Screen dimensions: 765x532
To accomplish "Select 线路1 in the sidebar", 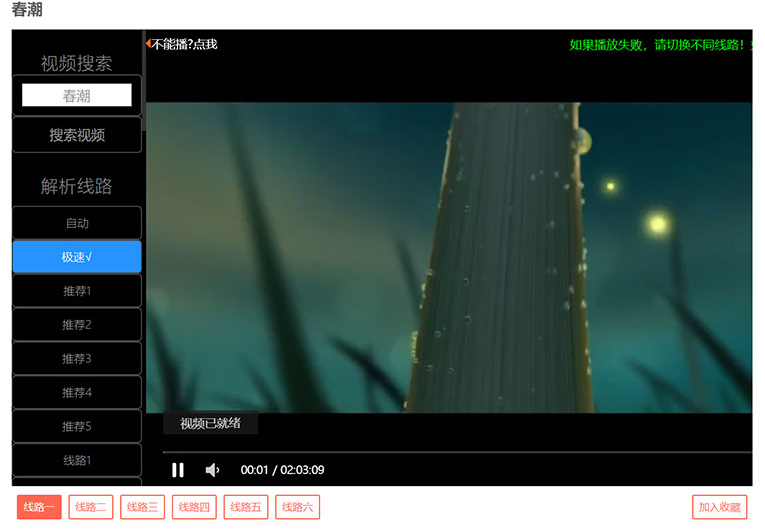I will tap(77, 460).
